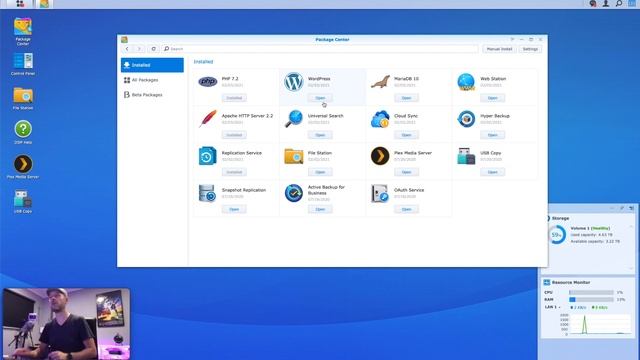This screenshot has height=360, width=640.
Task: Open USB Copy desktop shortcut
Action: (x=23, y=201)
